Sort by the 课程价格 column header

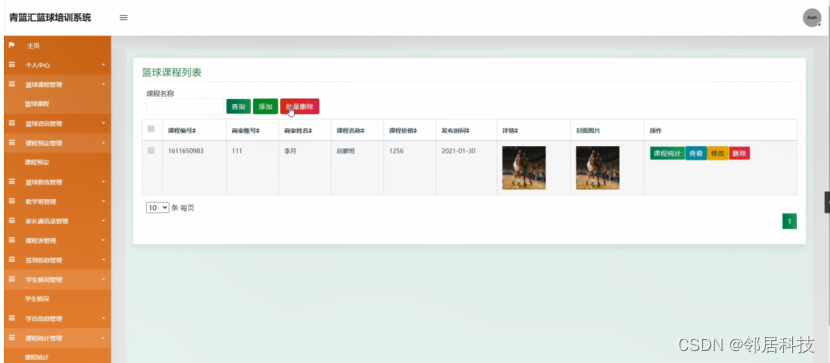click(403, 131)
